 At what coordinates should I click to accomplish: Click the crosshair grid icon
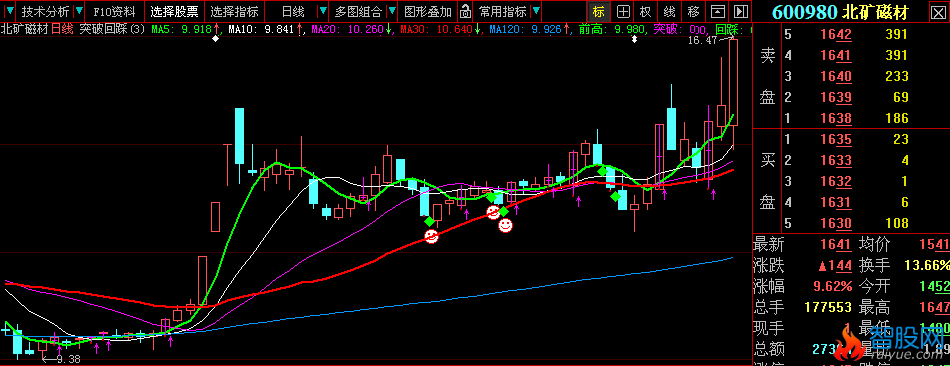[x=623, y=11]
